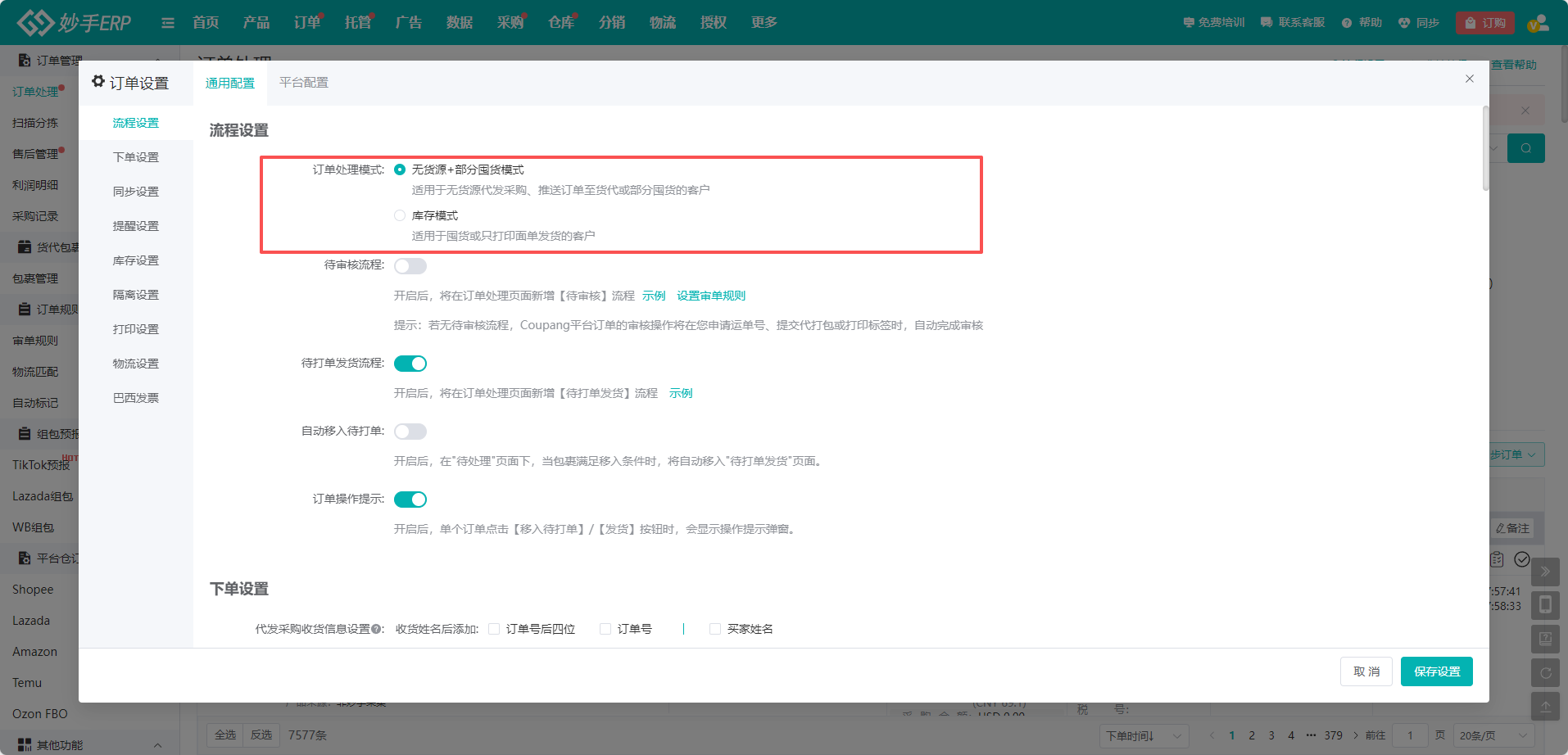1568x755 pixels.
Task: Click the 免费培训 training icon
Action: [x=1189, y=23]
